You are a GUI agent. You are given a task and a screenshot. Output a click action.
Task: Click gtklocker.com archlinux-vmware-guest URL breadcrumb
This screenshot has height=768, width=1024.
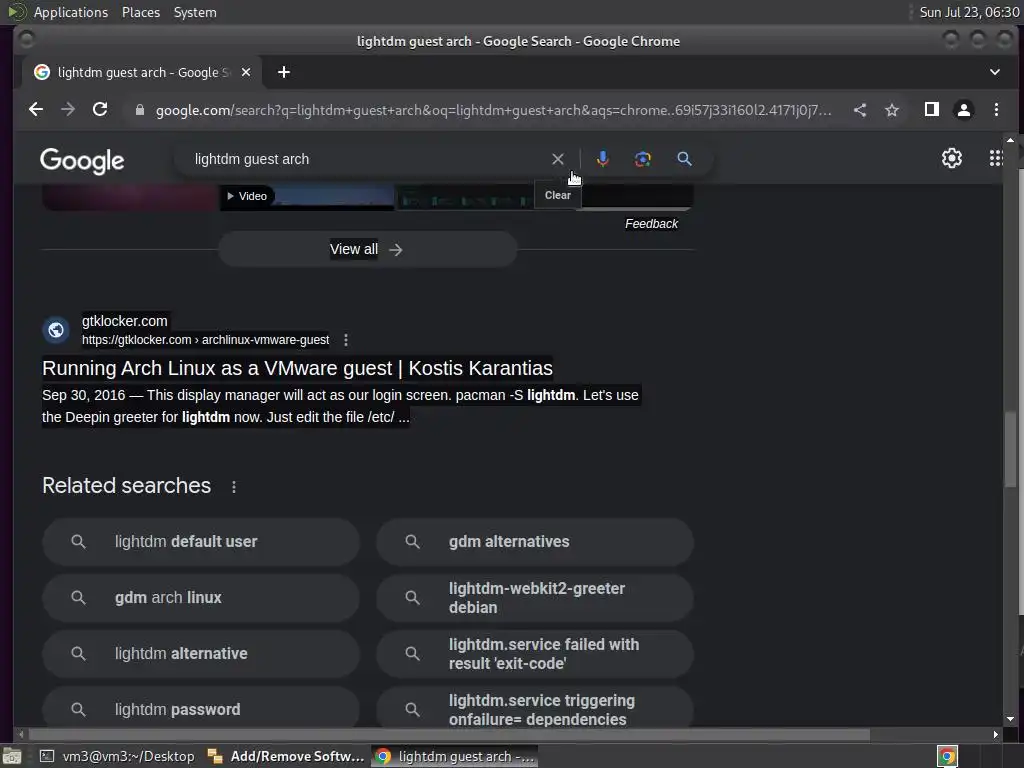[x=205, y=340]
